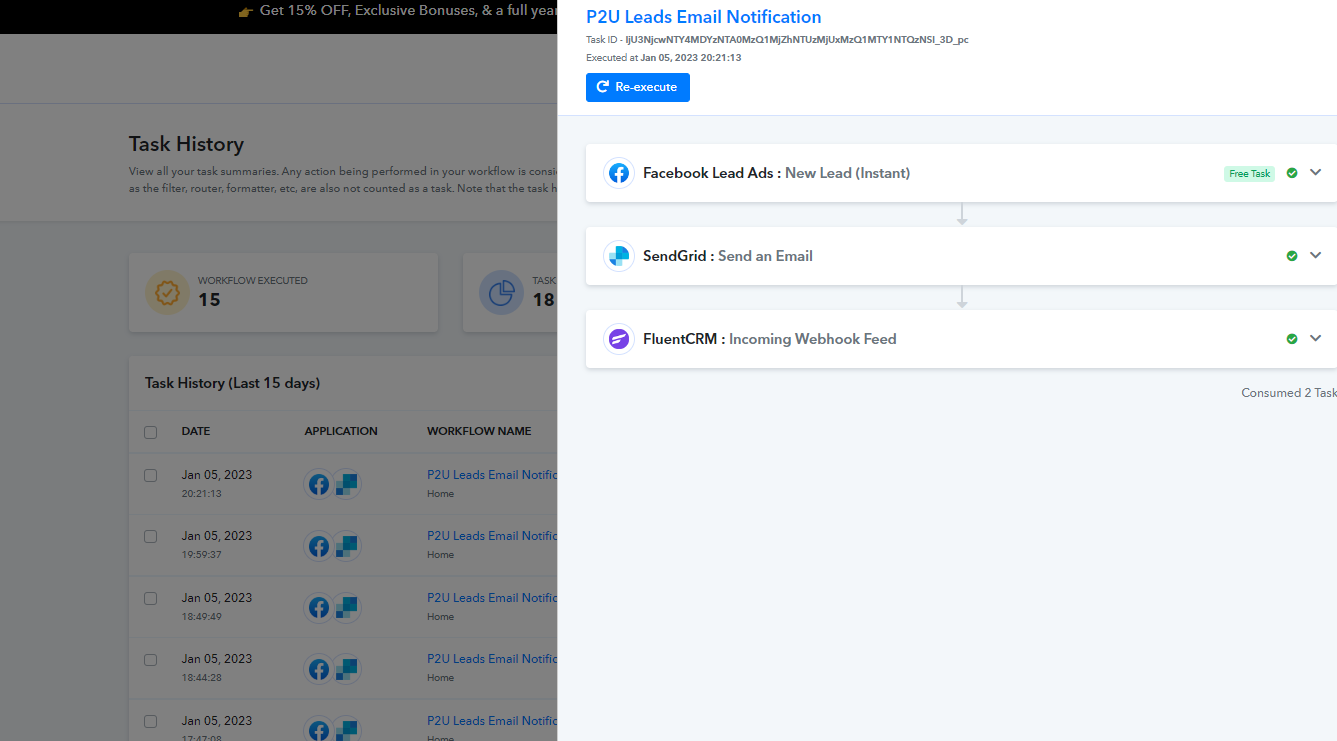Viewport: 1337px width, 741px height.
Task: Open the workflow link in the 18:44:28 row
Action: (x=492, y=659)
